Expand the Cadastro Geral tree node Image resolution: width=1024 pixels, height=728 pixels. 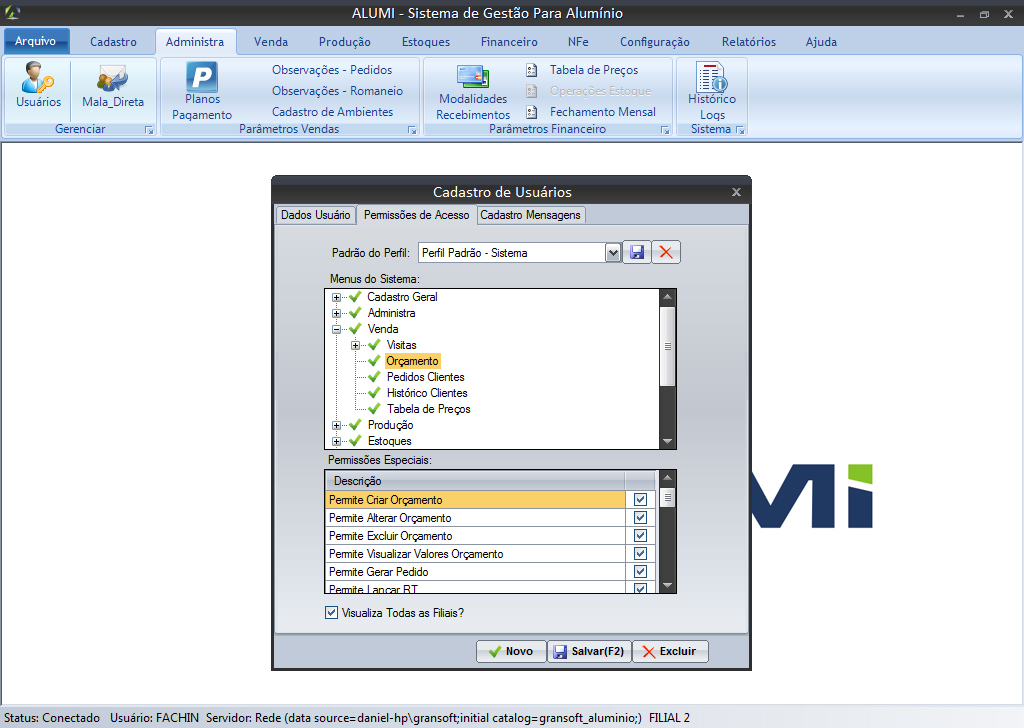pyautogui.click(x=336, y=297)
